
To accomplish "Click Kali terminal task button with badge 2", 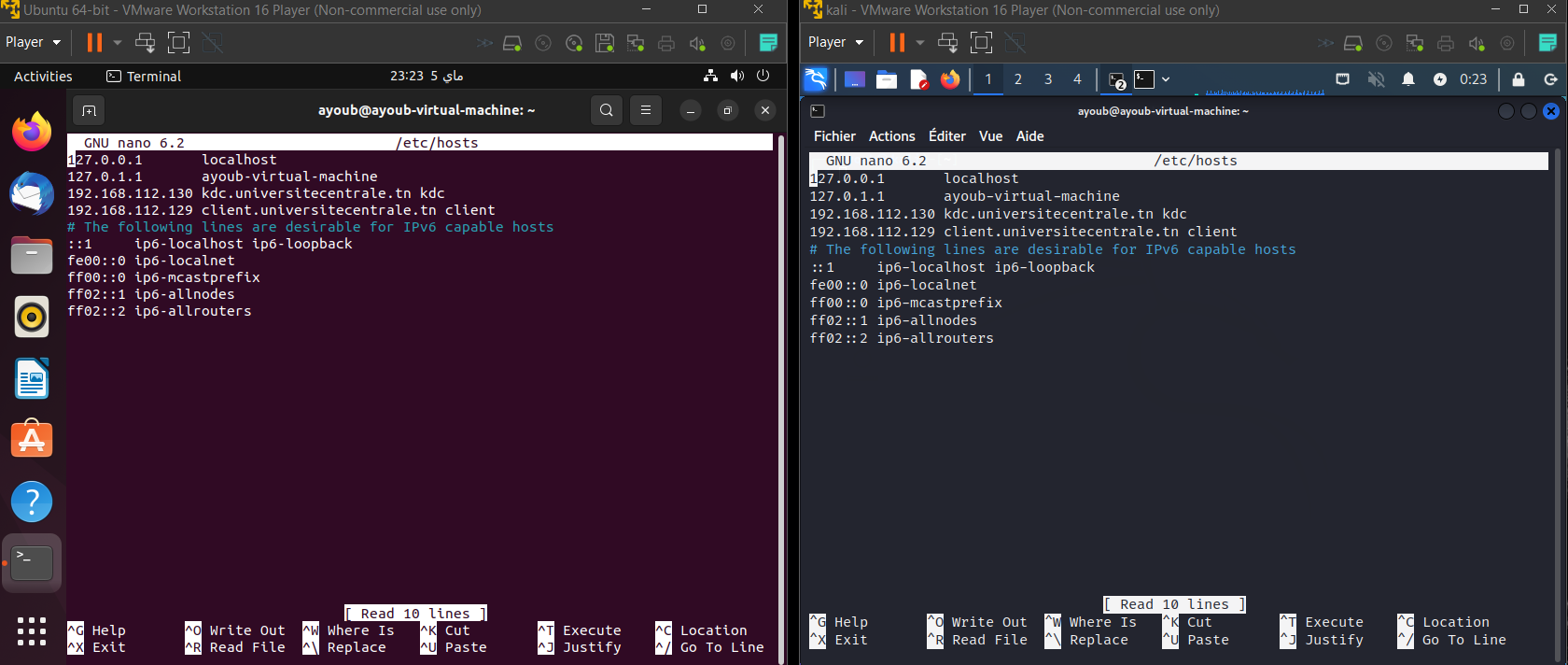I will pos(1116,80).
